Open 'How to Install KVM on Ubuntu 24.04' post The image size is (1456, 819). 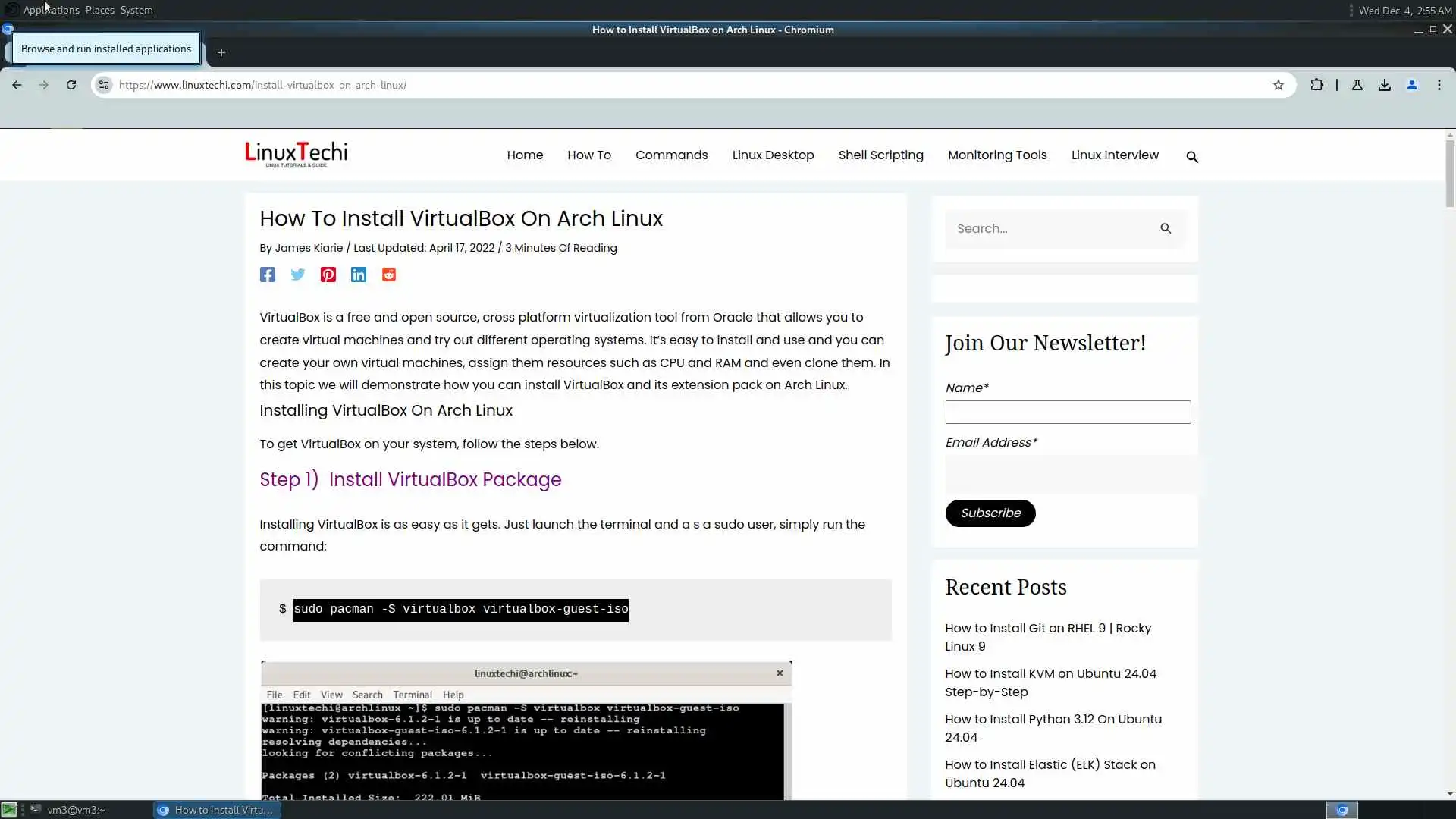(1050, 682)
